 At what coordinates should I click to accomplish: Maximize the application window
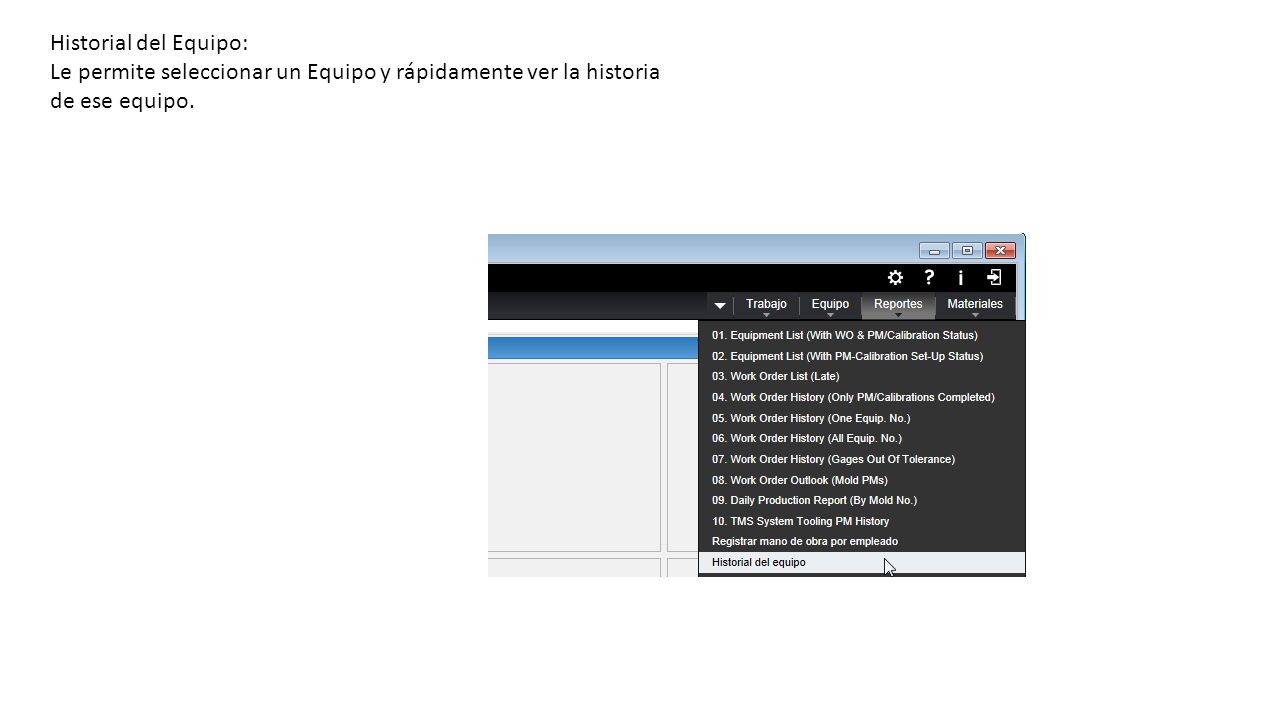pos(967,250)
